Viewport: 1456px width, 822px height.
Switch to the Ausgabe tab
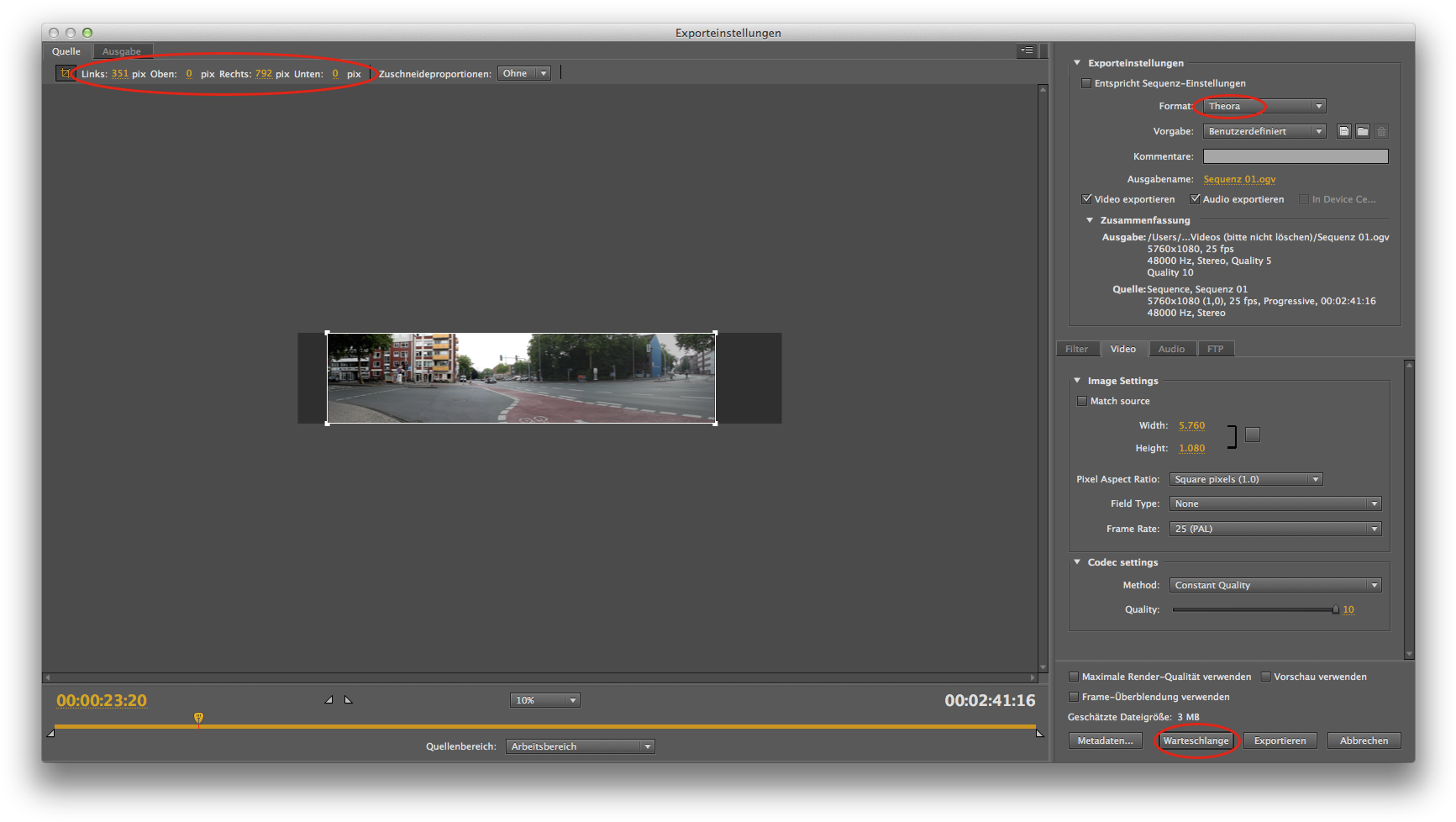coord(122,50)
